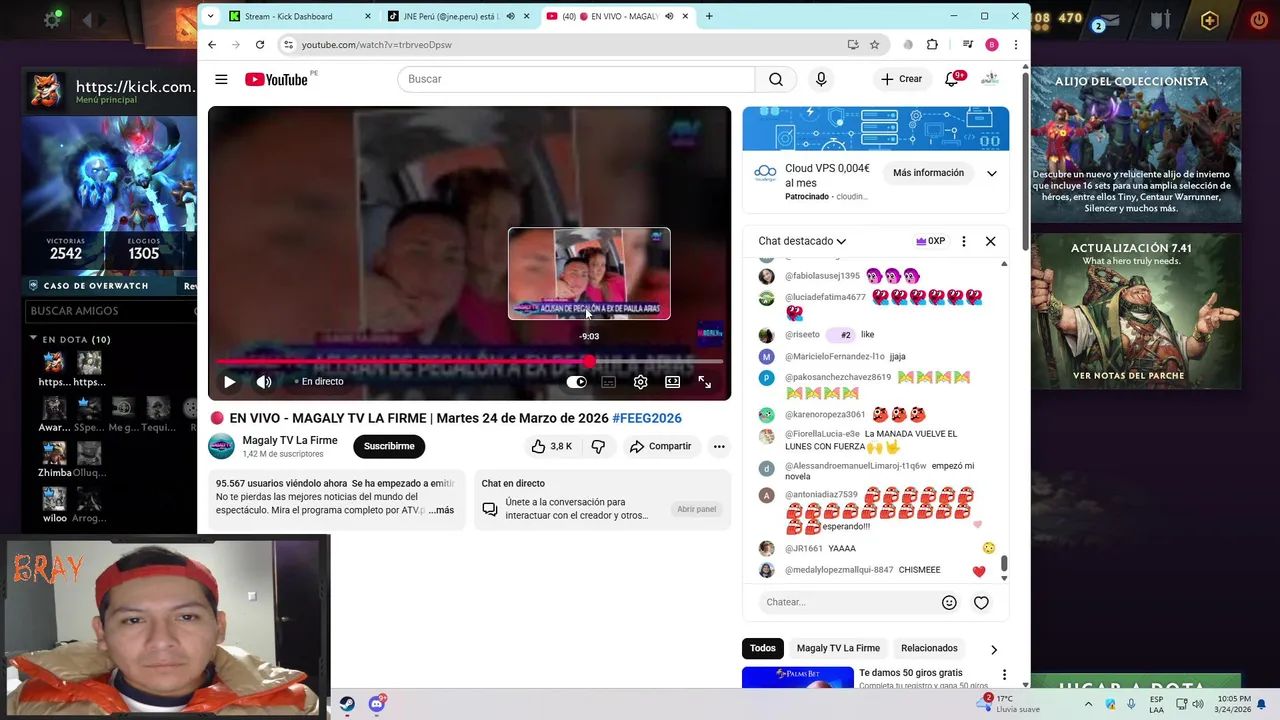Screen dimensions: 1280x720
Task: Expand the sponsored ad chevron
Action: [991, 173]
